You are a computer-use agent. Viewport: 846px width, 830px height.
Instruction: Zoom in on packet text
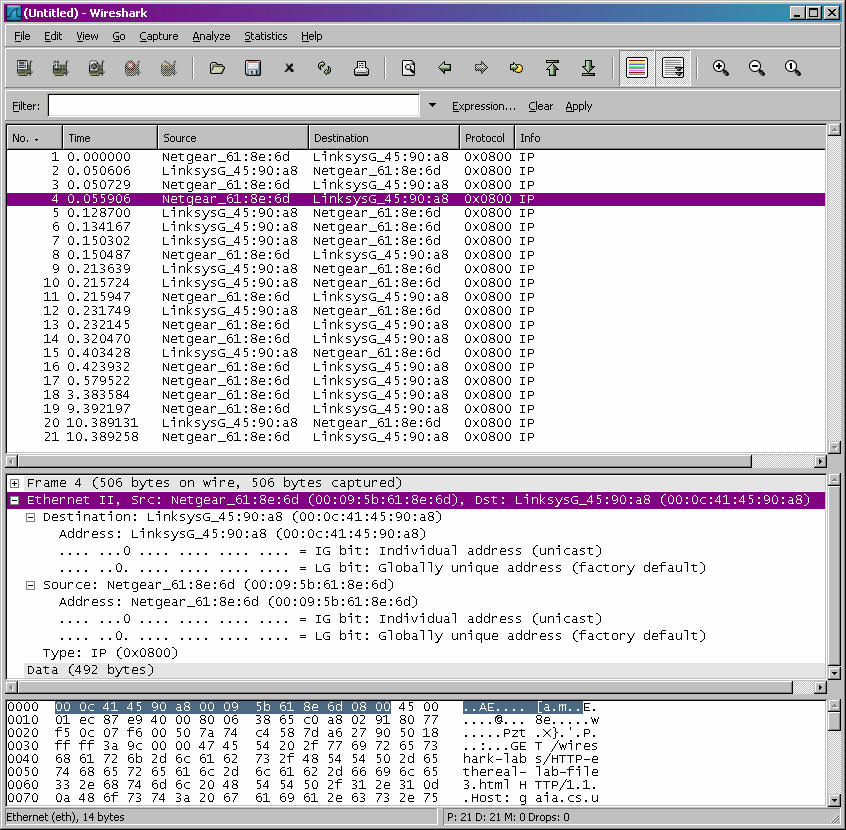click(721, 68)
